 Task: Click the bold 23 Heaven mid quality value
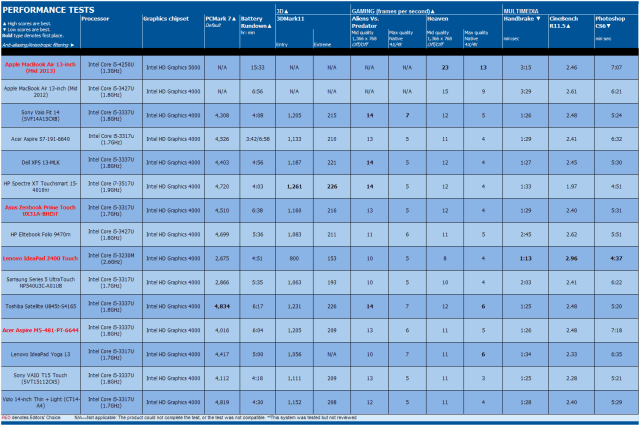[445, 68]
